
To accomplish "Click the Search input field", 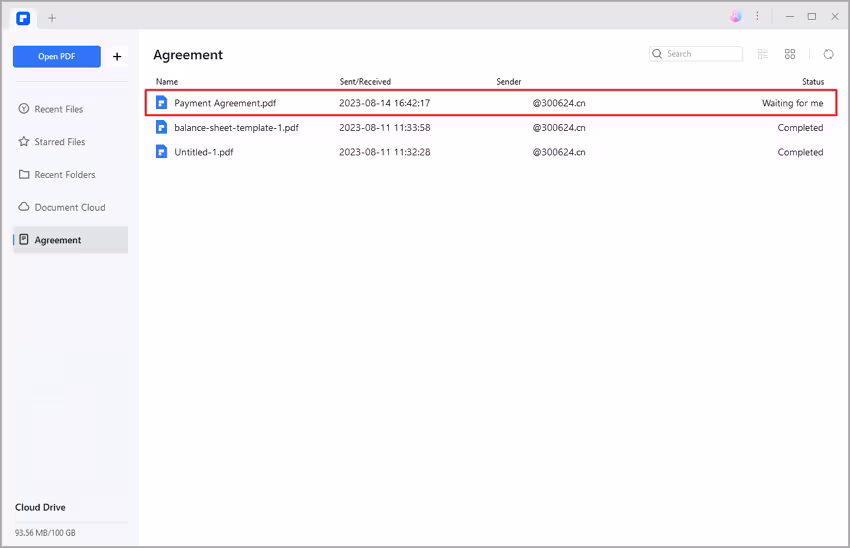I will point(702,54).
